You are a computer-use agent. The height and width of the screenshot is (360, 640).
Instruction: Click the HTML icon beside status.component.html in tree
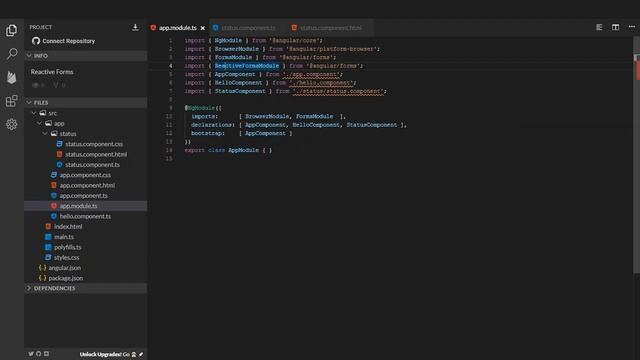[59, 154]
